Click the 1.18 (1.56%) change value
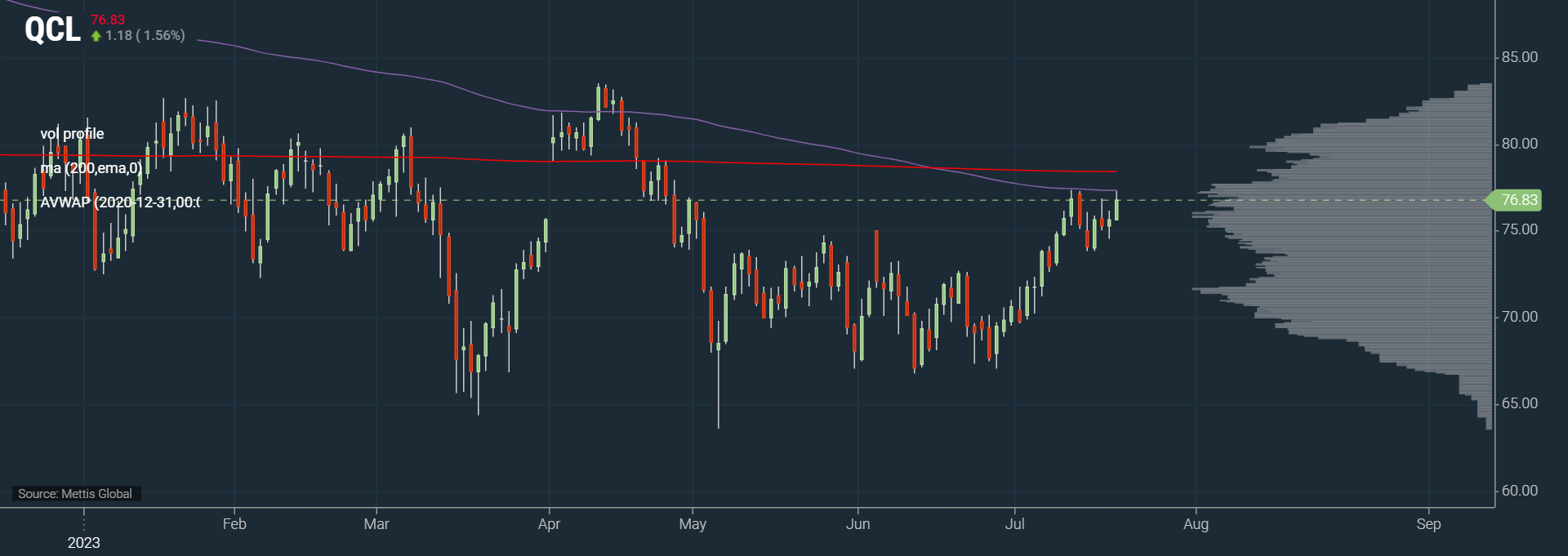Screen dimensions: 1568x556 145,36
